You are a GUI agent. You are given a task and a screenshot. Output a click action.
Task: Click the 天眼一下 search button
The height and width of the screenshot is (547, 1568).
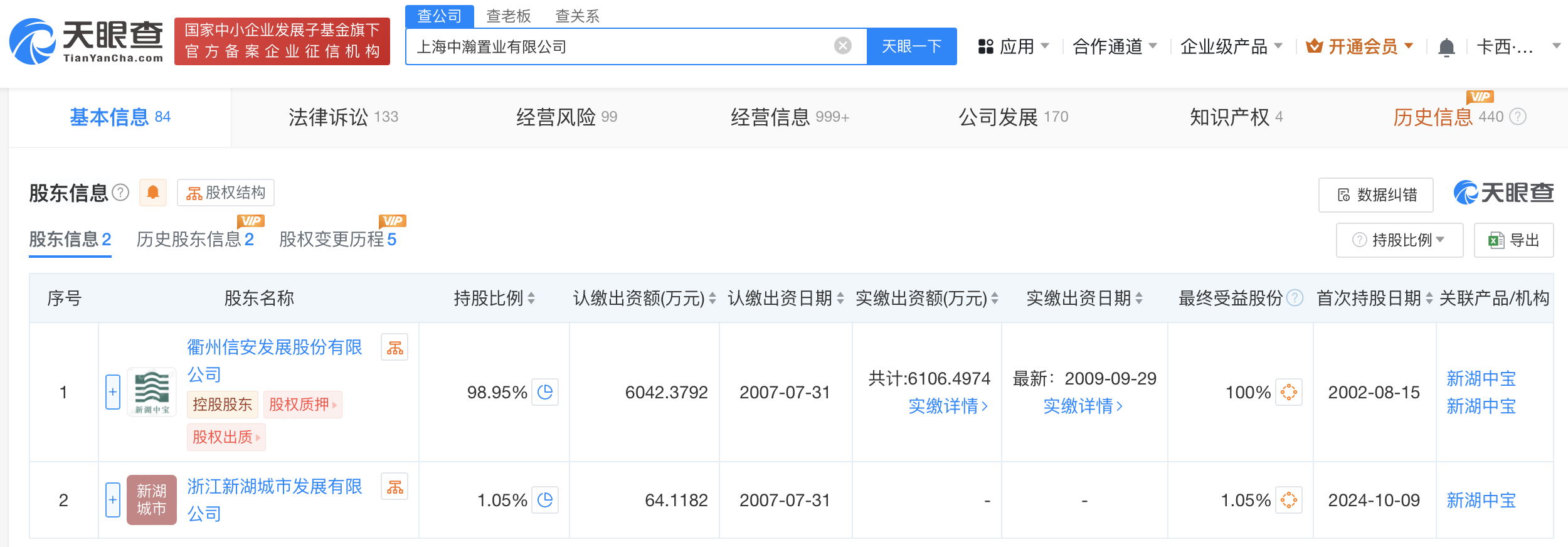912,46
